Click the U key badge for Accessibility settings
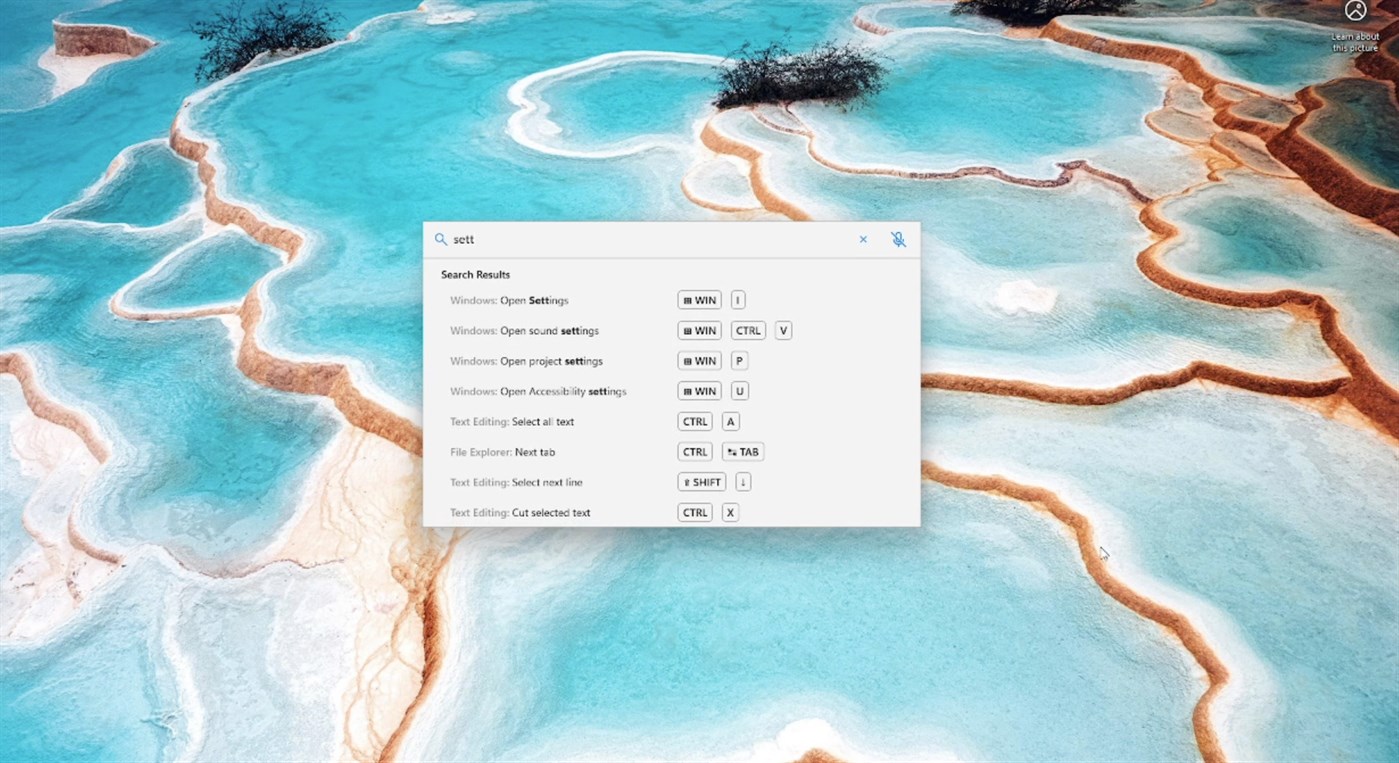 pos(739,391)
